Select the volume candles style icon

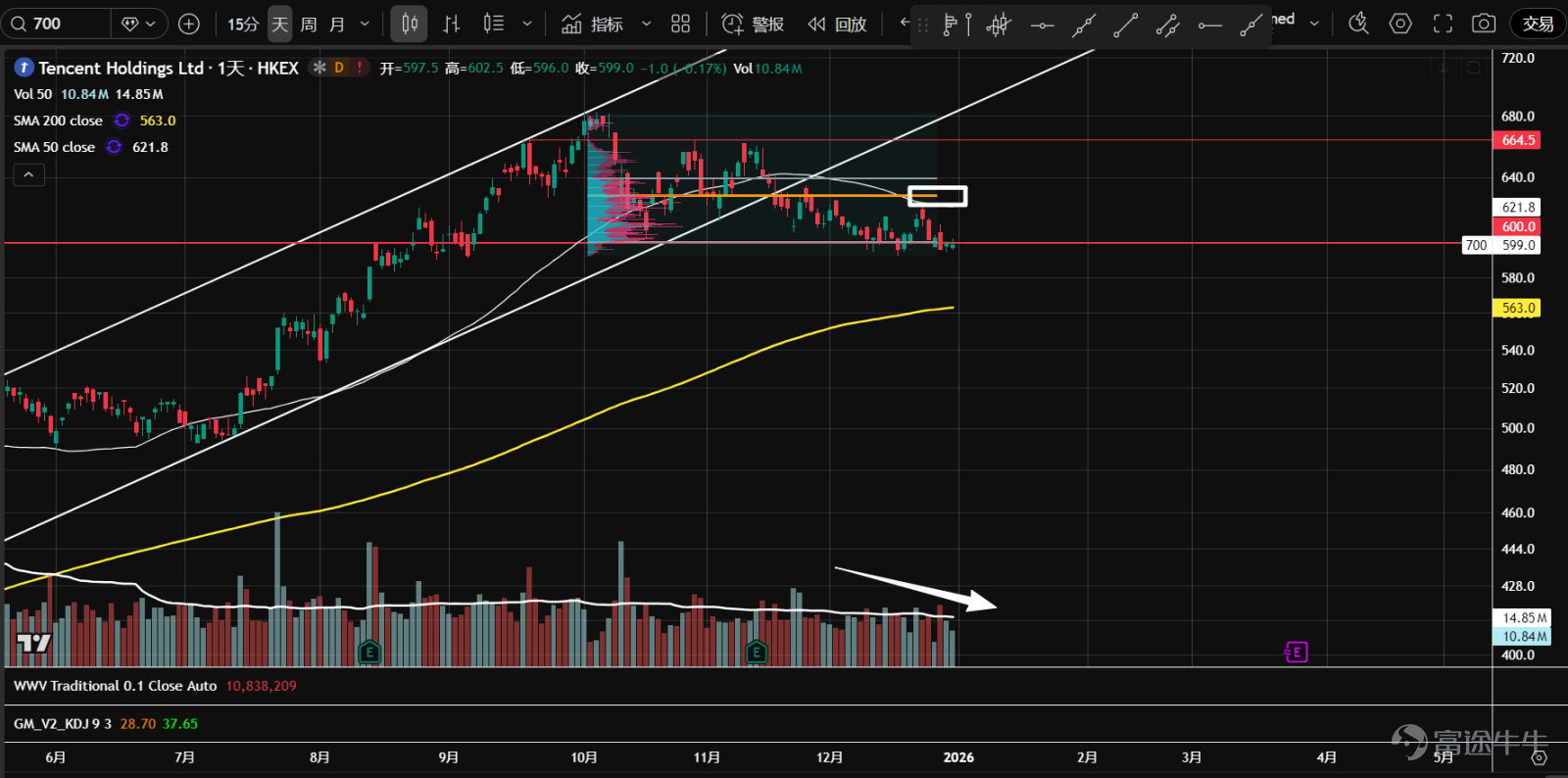tap(494, 24)
